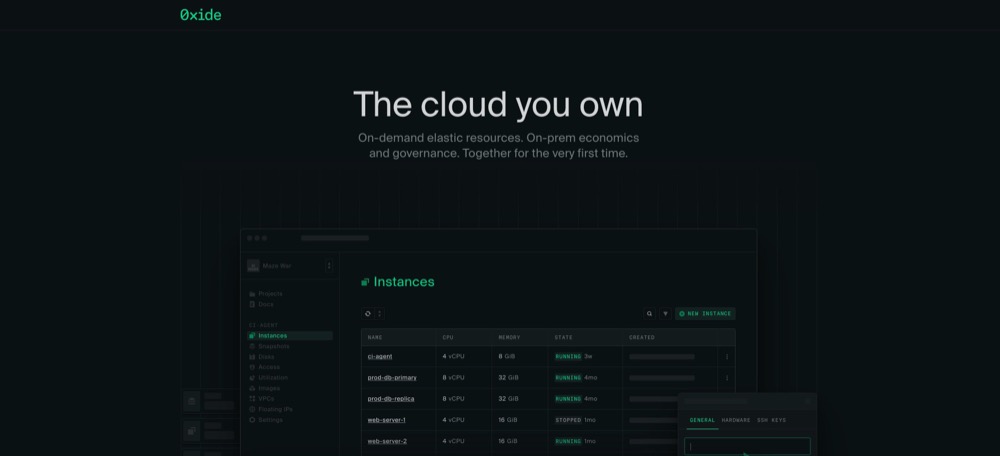Open row actions menu for prod-db-primary

[x=727, y=377]
